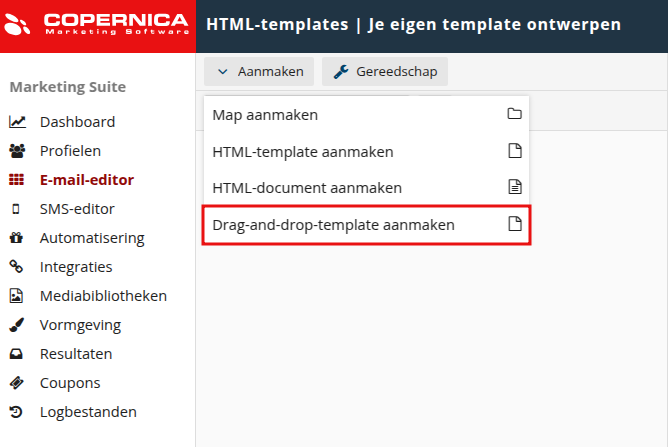This screenshot has width=668, height=447.
Task: Click the Logbestanden history icon
Action: point(17,412)
